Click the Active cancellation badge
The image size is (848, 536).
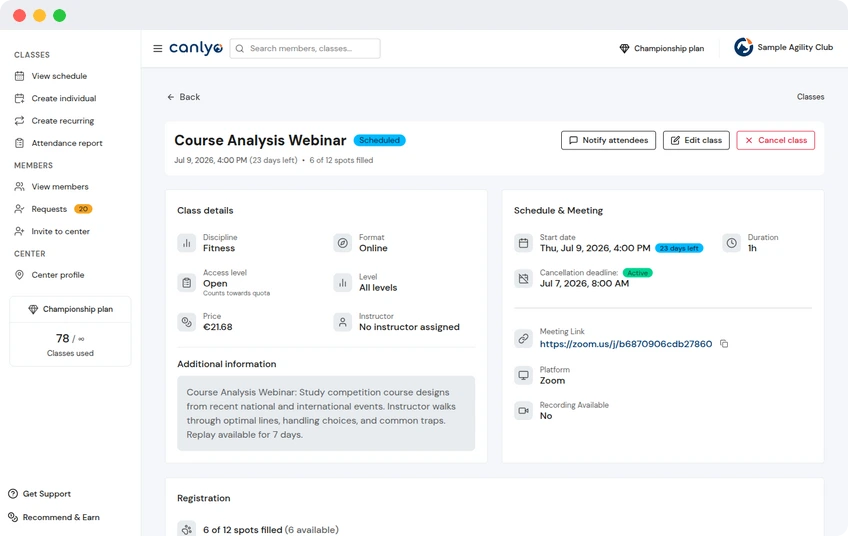tap(638, 273)
